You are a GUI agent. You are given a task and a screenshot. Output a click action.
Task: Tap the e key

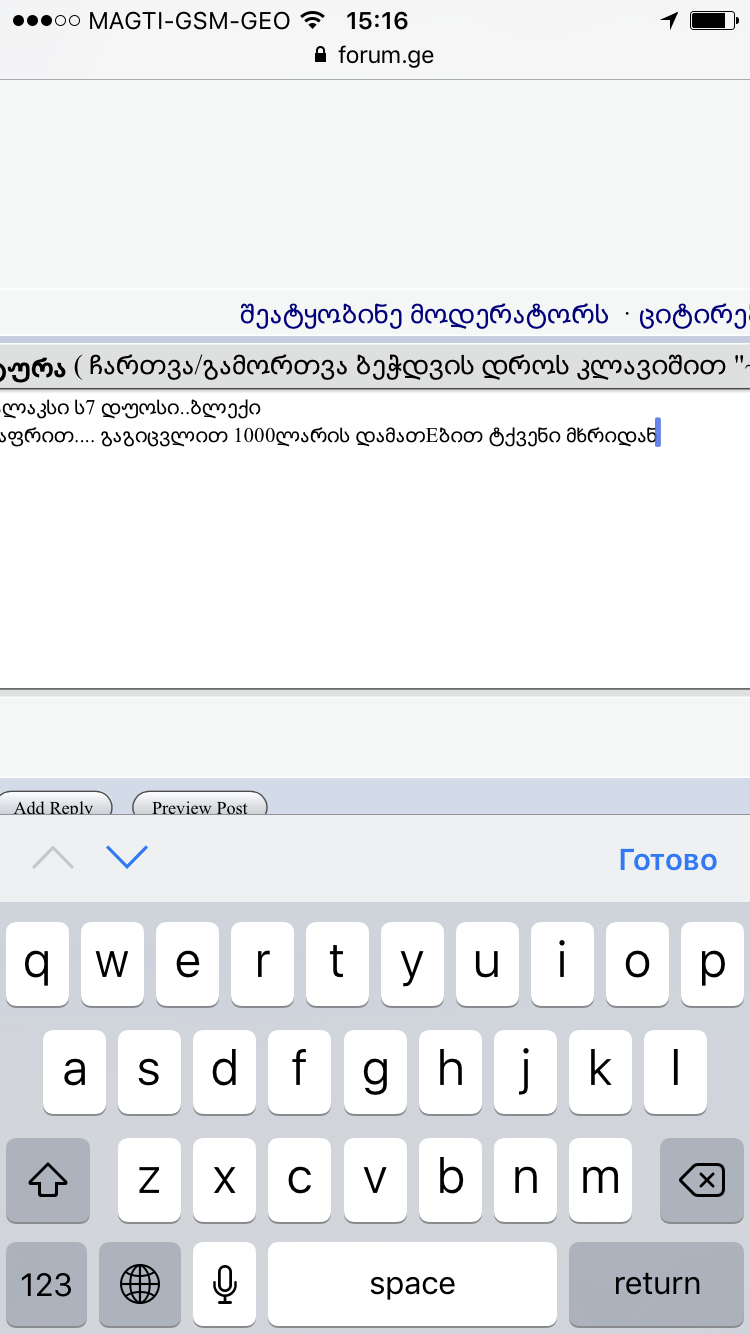click(x=187, y=964)
